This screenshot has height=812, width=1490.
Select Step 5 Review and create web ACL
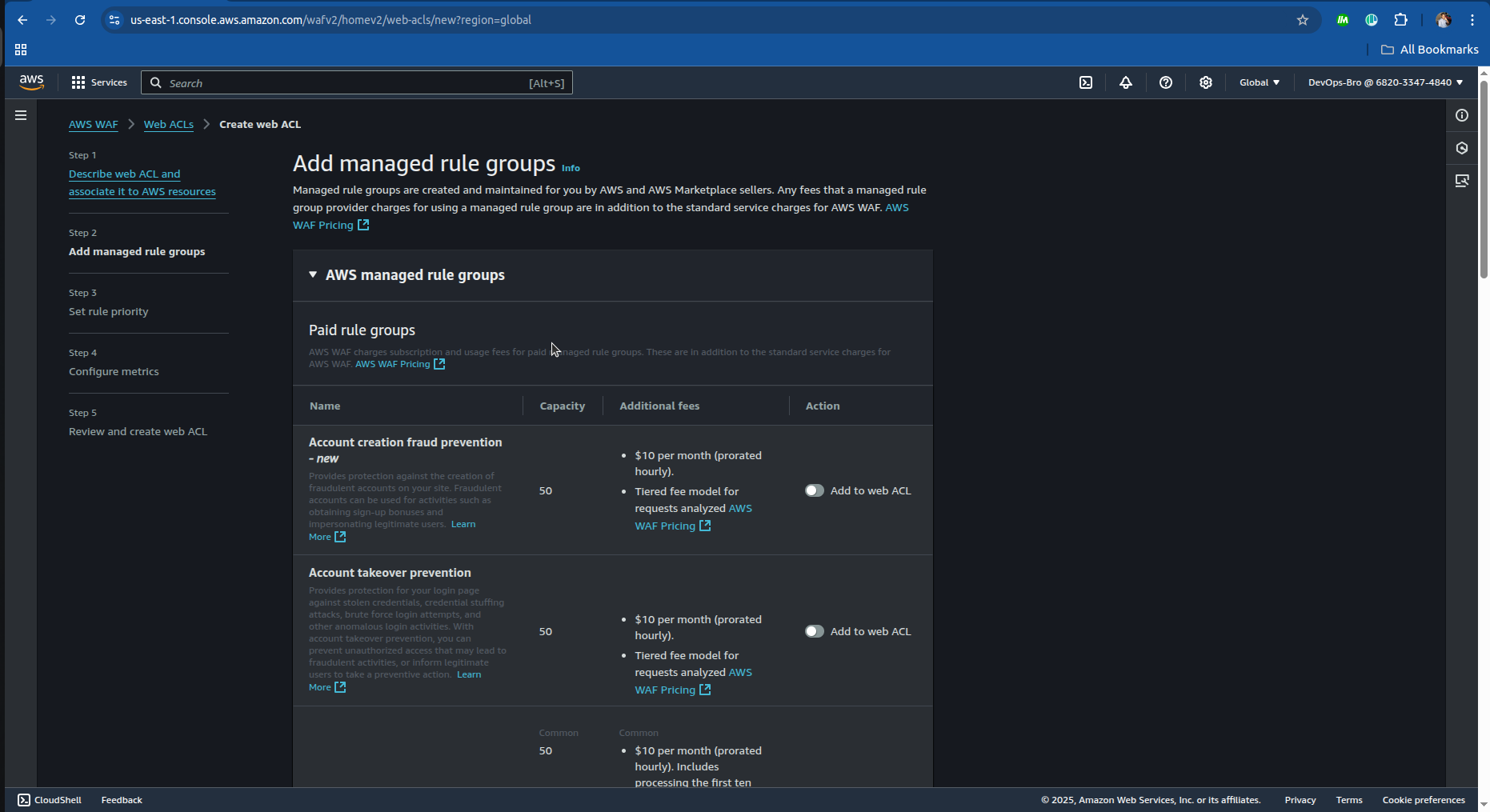[138, 431]
